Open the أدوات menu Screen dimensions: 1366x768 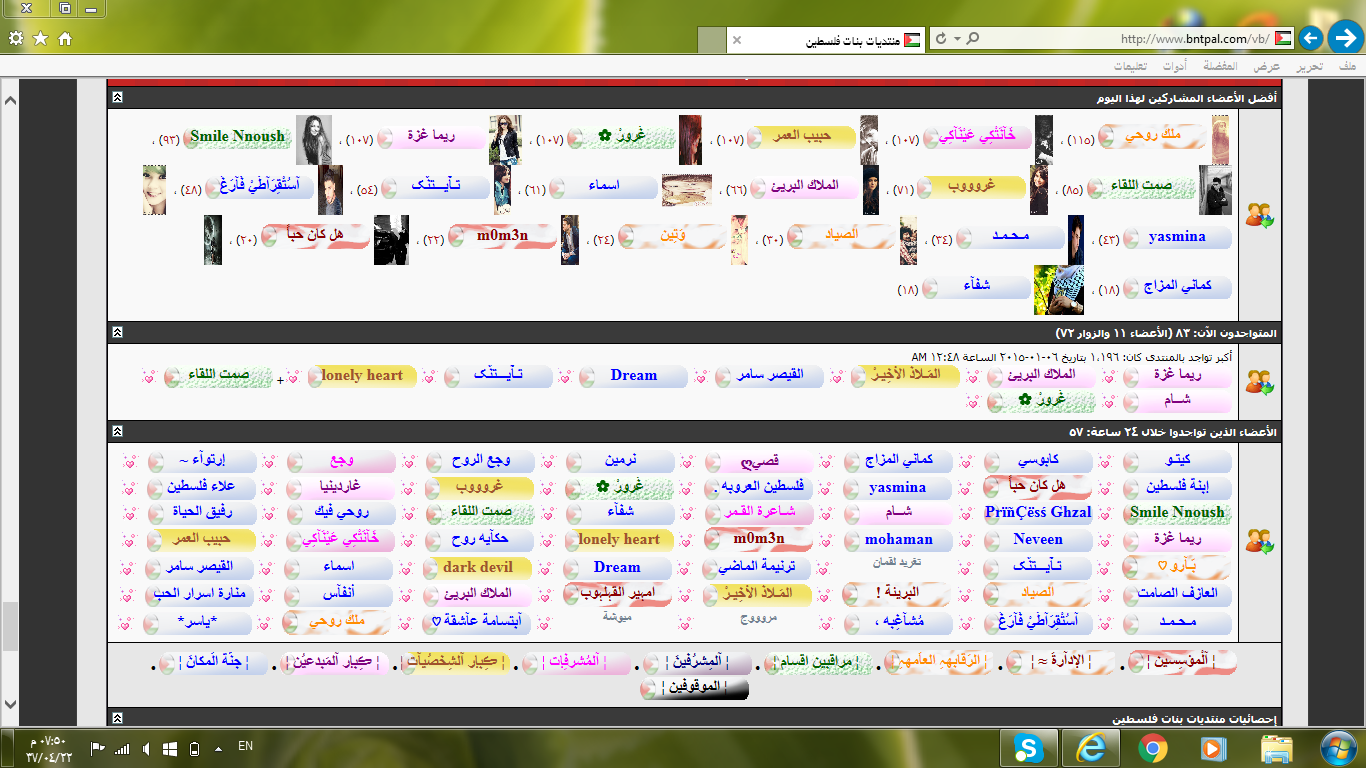pyautogui.click(x=1174, y=66)
